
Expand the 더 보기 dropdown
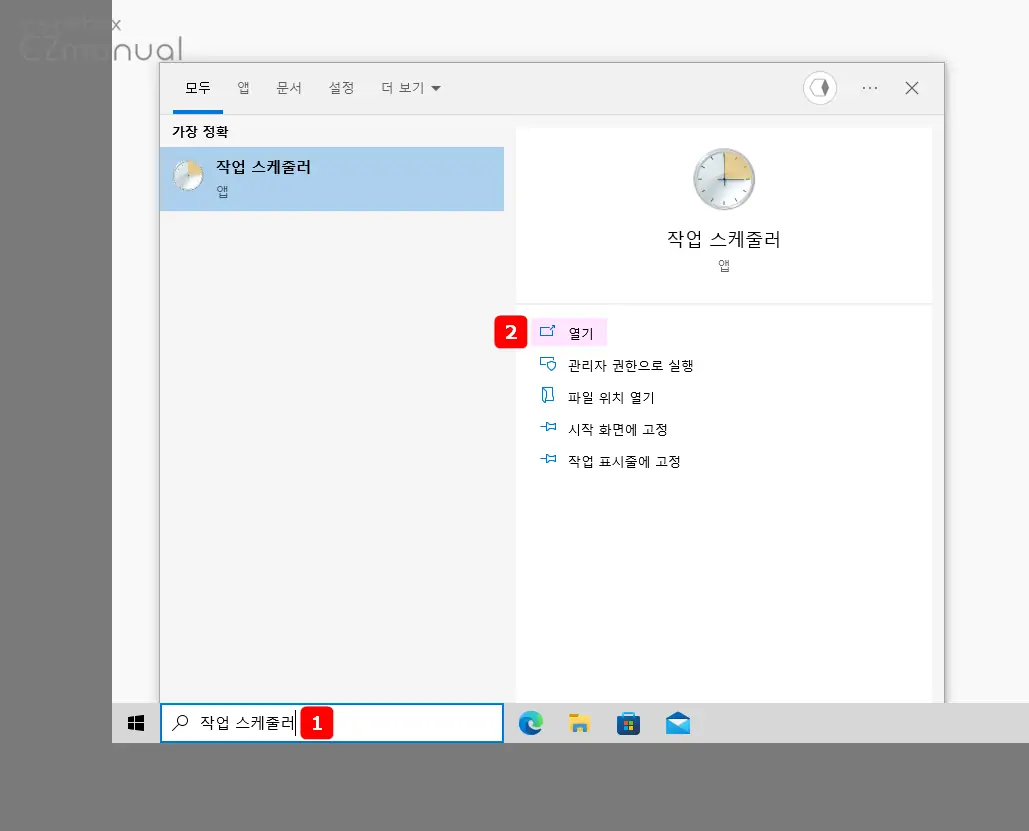[x=411, y=88]
